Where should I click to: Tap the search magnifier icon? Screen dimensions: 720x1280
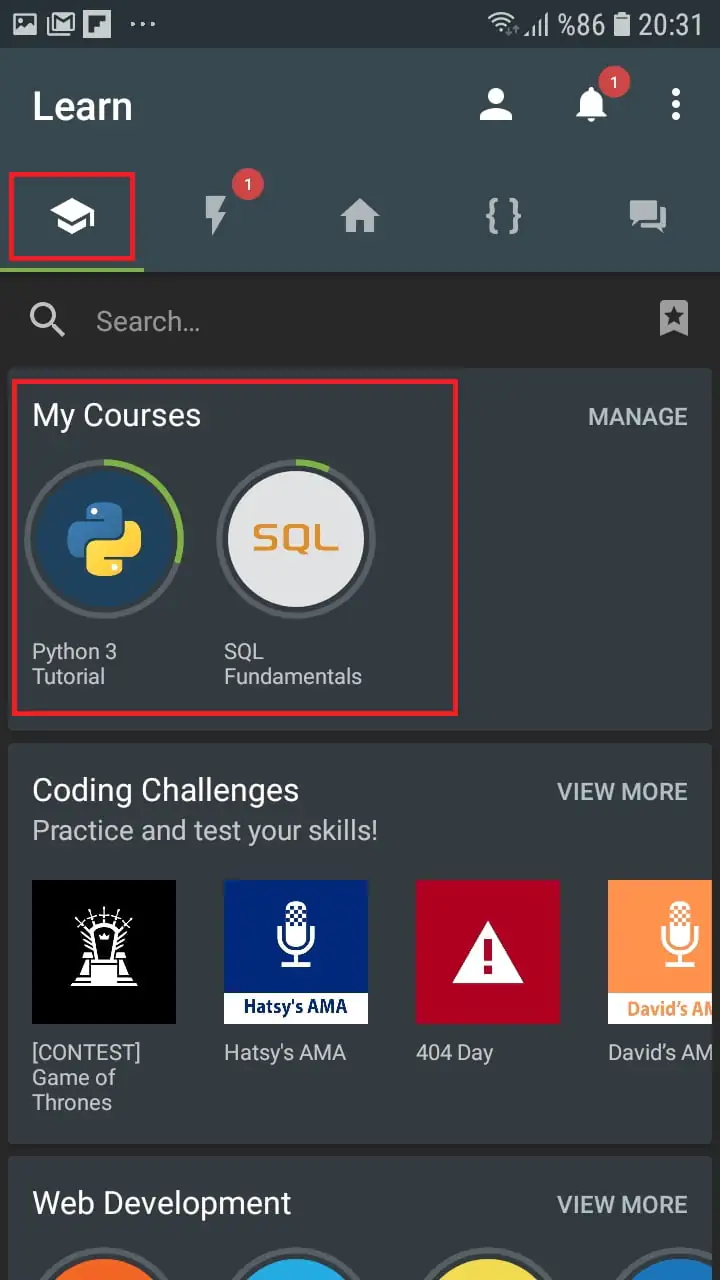pos(47,320)
